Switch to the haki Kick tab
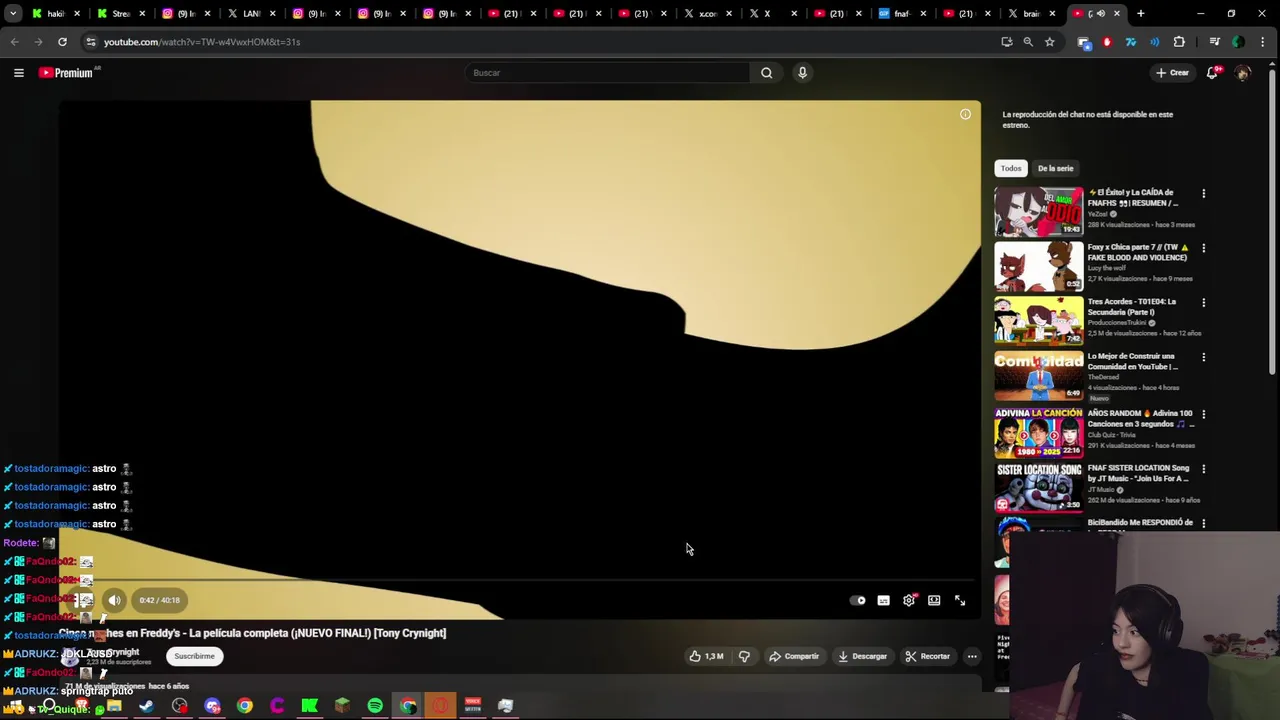1280x720 pixels. 55,14
